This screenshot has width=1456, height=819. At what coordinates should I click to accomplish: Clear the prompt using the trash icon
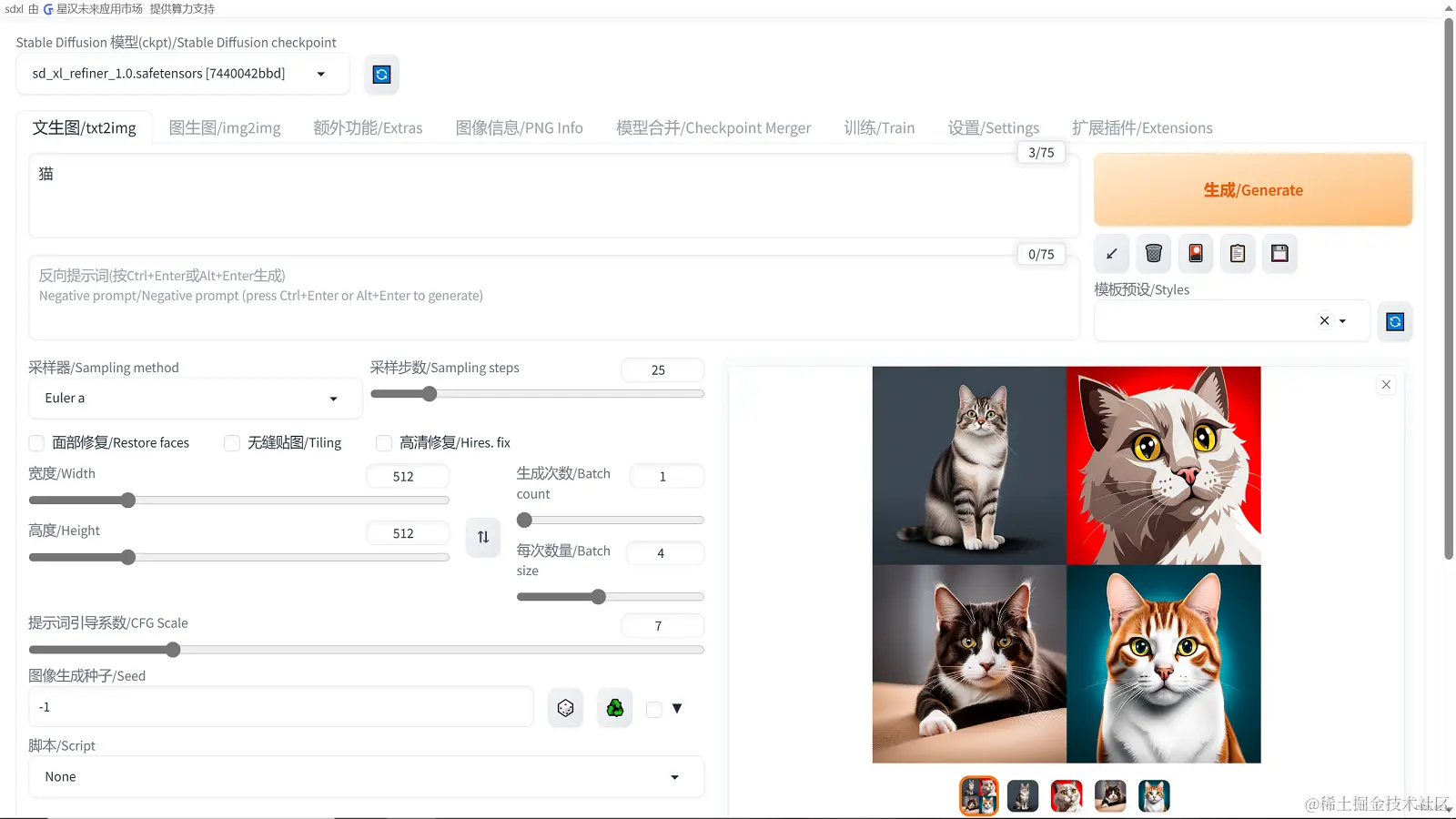coord(1153,254)
